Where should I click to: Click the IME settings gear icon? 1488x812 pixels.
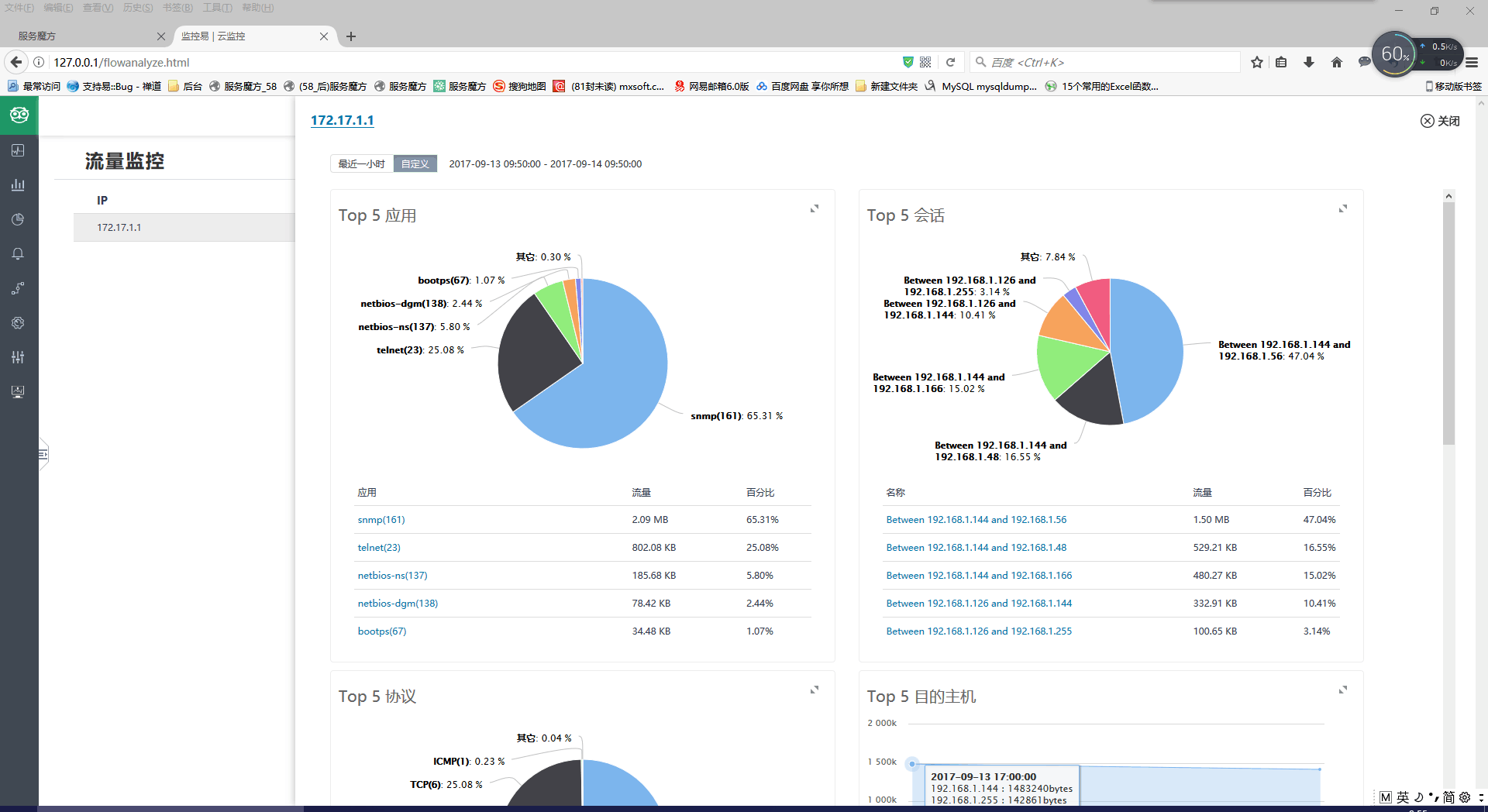click(1464, 797)
